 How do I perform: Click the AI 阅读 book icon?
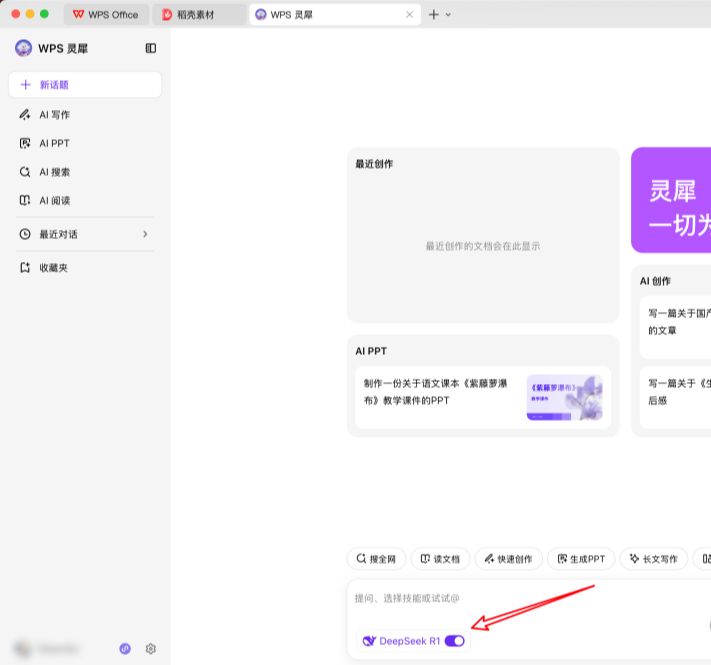[x=25, y=200]
